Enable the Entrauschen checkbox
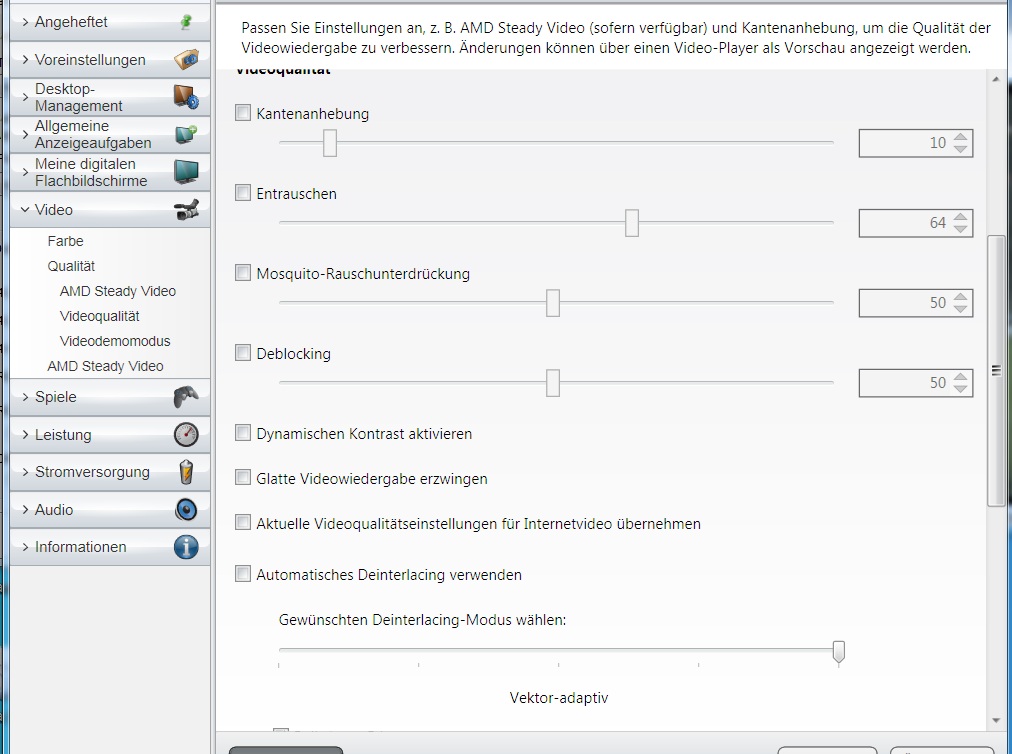Image resolution: width=1012 pixels, height=754 pixels. tap(243, 193)
